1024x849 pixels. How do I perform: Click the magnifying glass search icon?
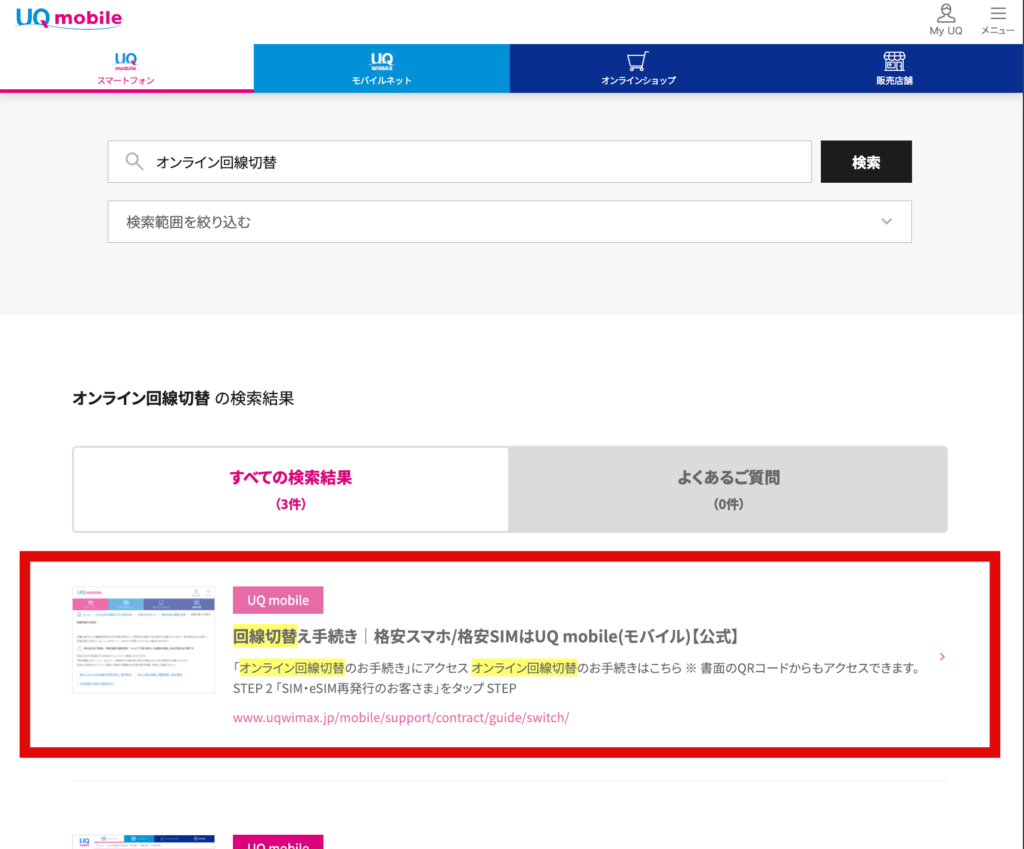point(133,162)
